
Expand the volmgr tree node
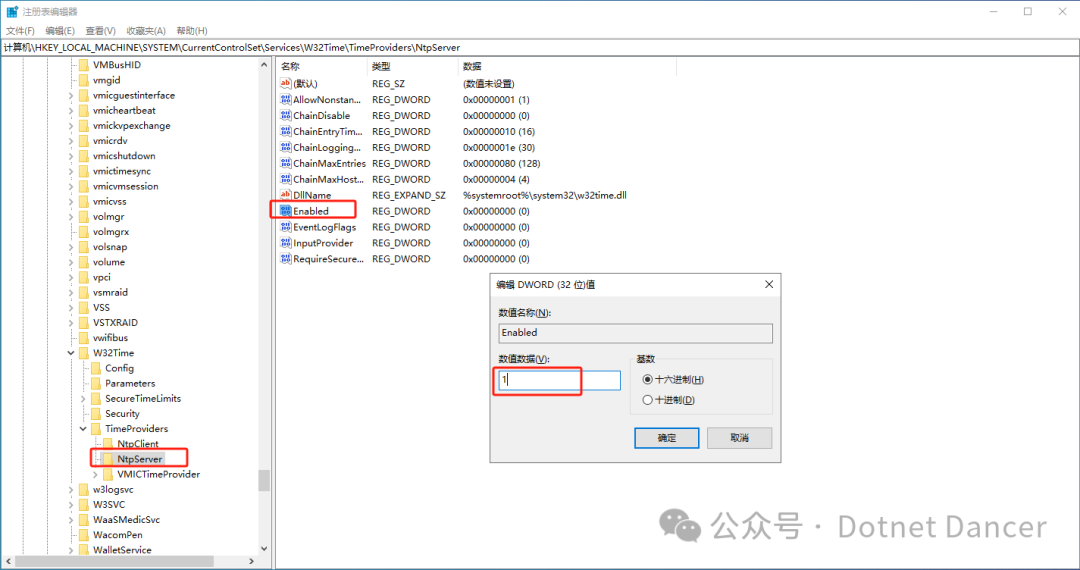(x=71, y=216)
